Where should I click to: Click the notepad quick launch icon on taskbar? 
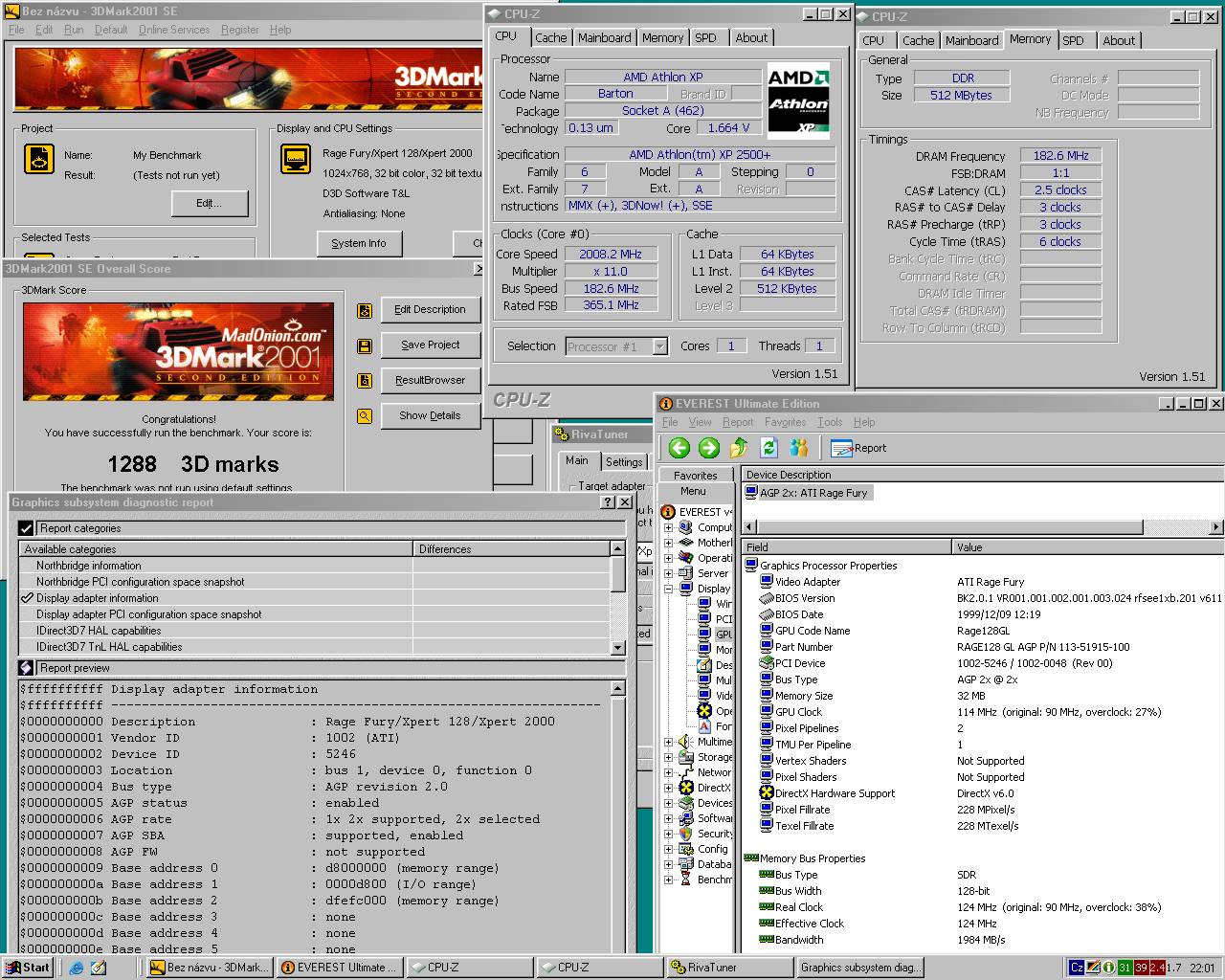[x=99, y=968]
